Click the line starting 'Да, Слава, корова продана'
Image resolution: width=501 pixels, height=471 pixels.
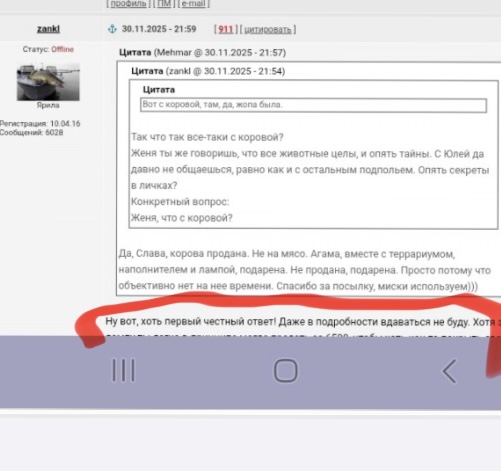[x=287, y=254]
